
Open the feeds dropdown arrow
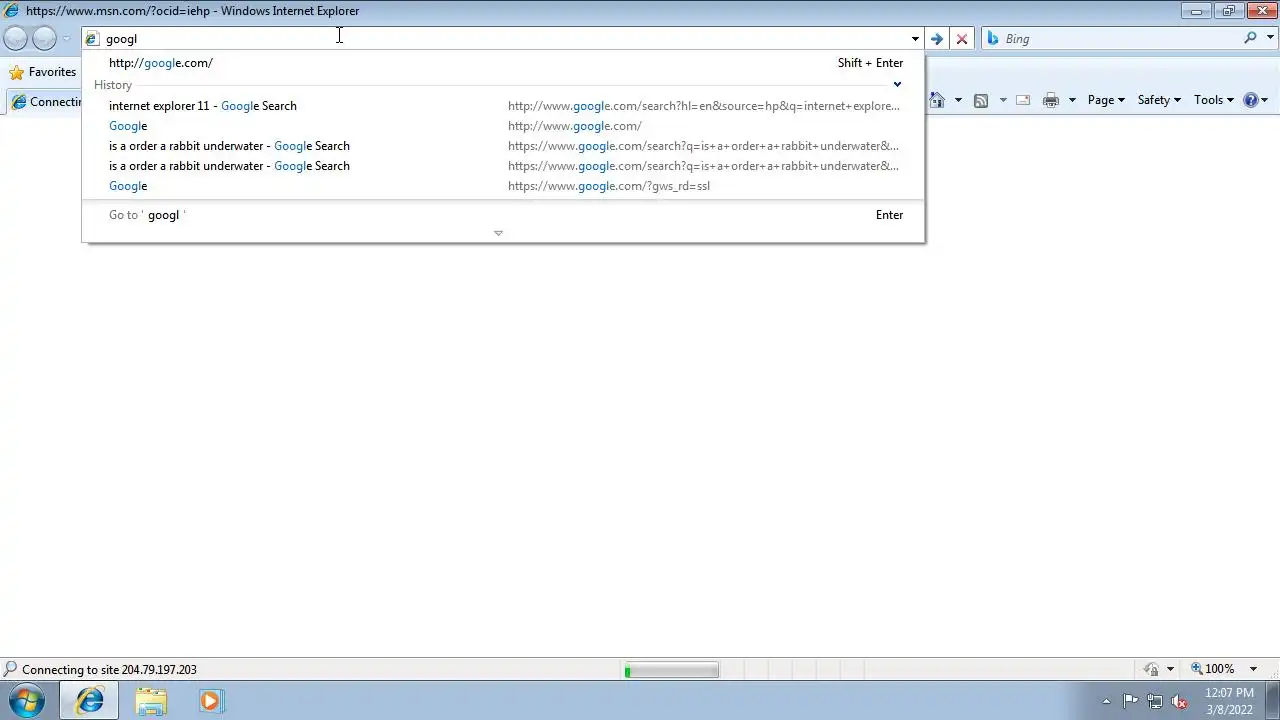[x=1003, y=100]
